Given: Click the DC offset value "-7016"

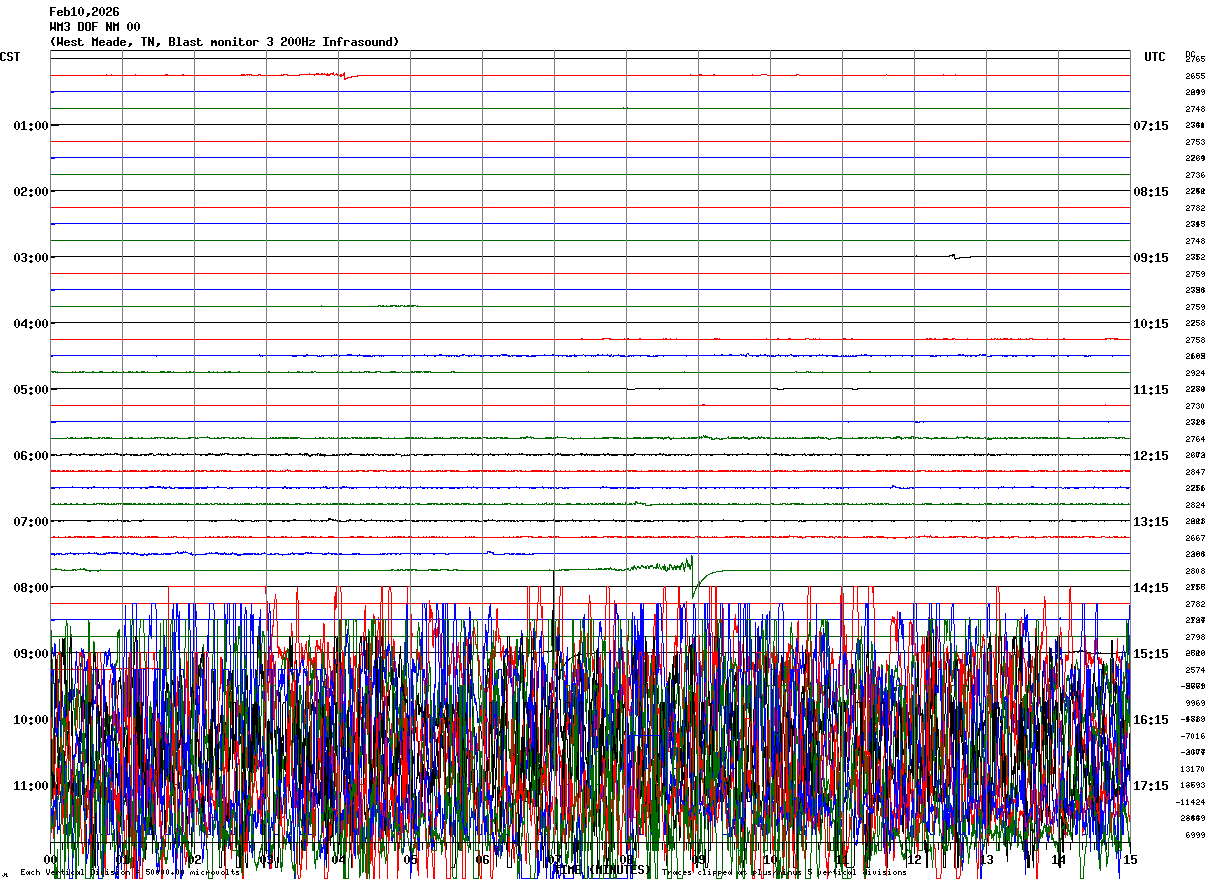Looking at the screenshot, I should tap(1193, 736).
